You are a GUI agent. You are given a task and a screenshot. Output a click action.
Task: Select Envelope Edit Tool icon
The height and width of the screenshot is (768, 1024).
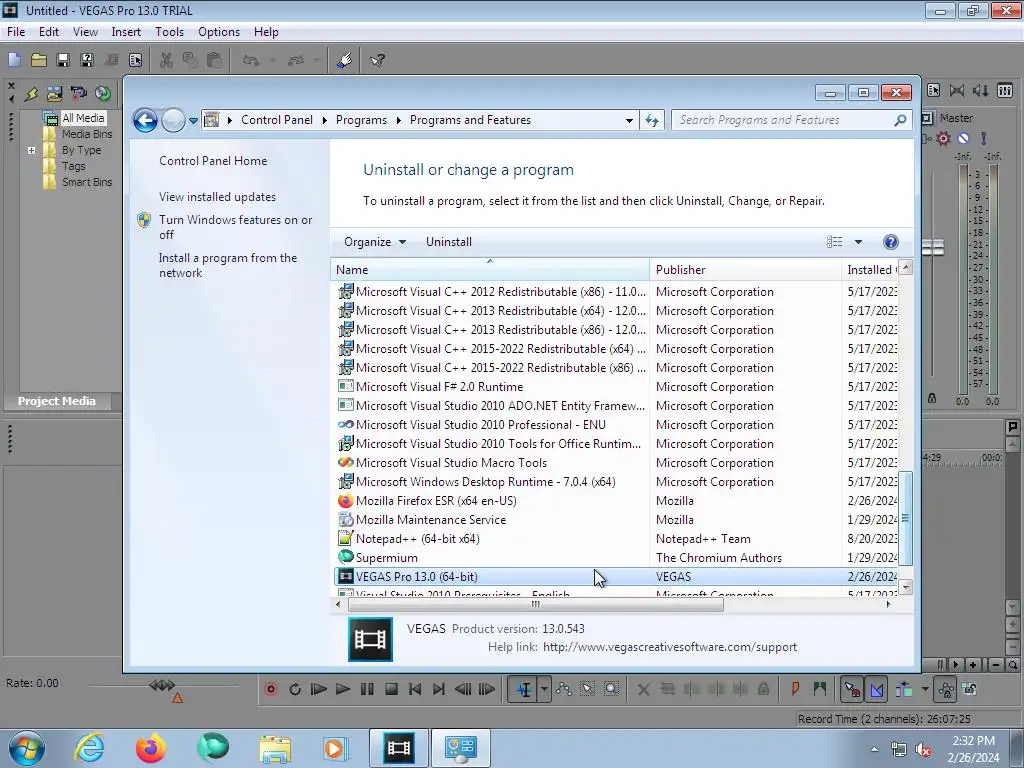click(x=564, y=689)
